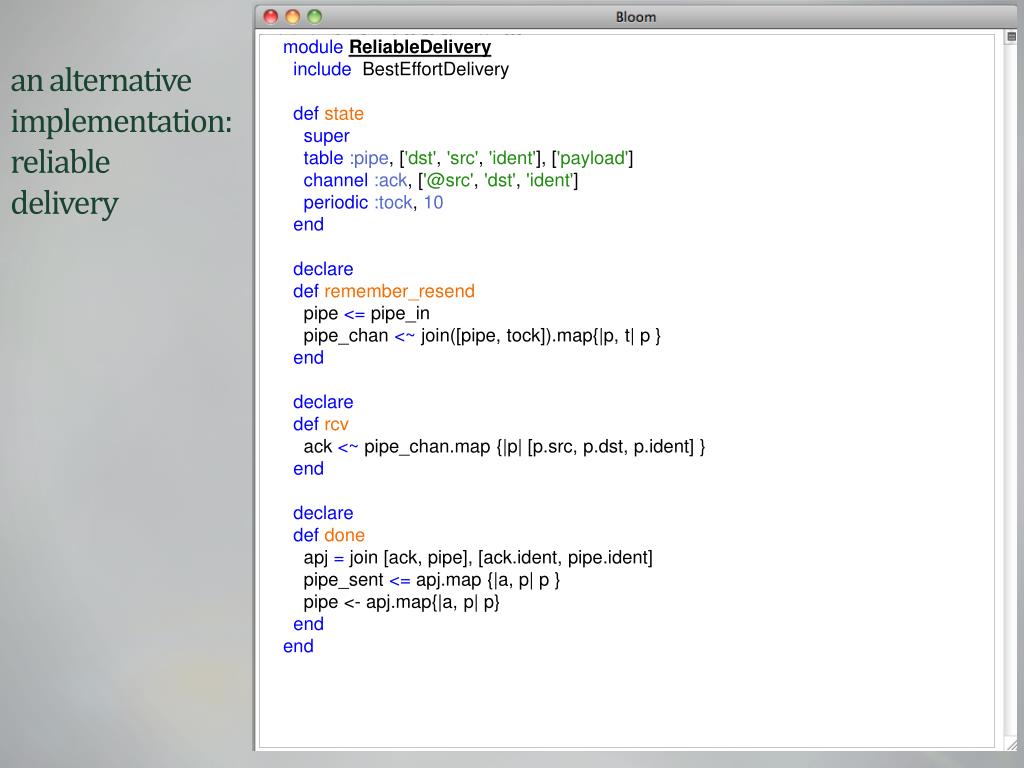Click 'declare' above def done

(323, 513)
